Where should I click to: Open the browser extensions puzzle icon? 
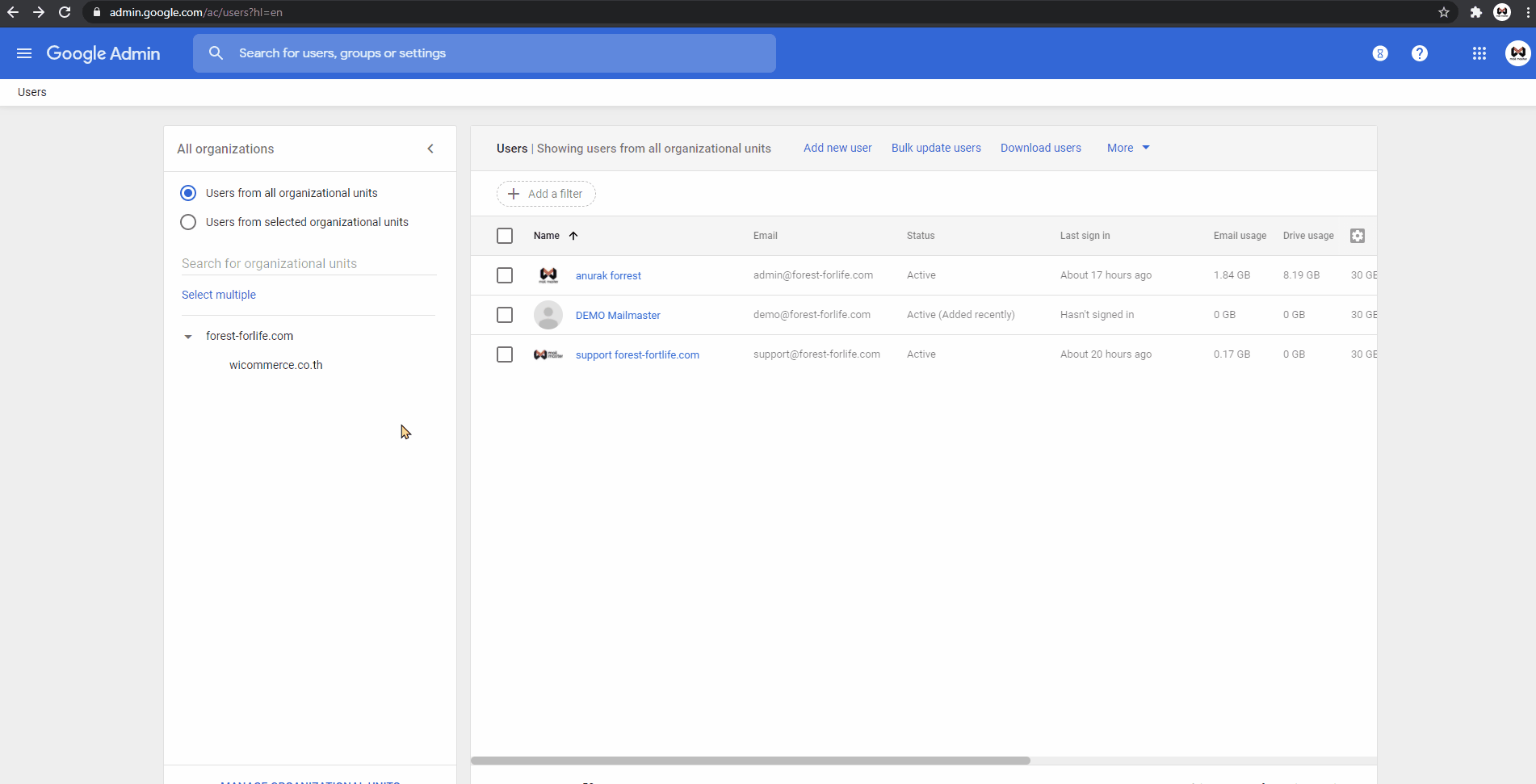[1476, 12]
